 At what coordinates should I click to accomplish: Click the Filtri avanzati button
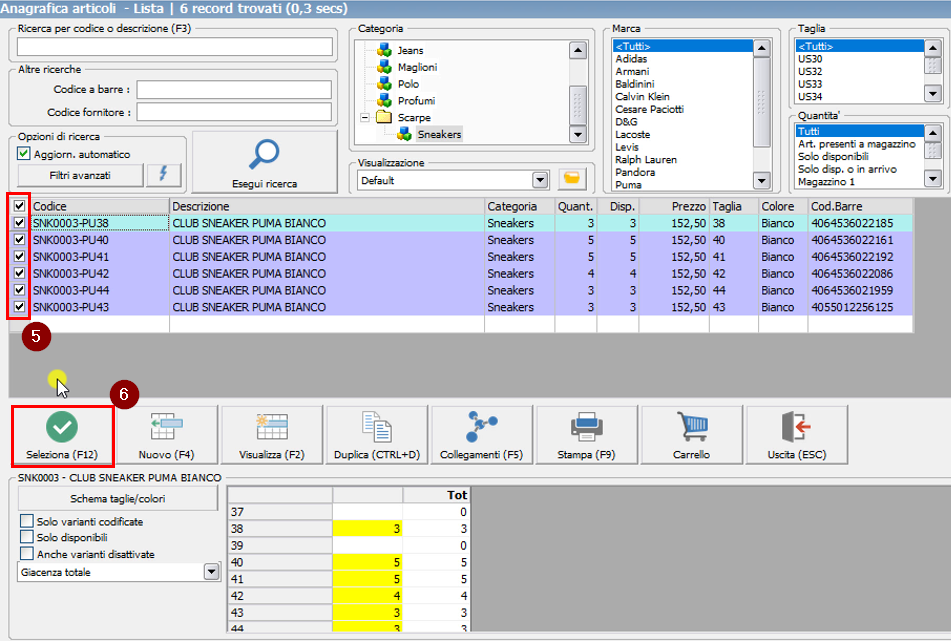80,175
